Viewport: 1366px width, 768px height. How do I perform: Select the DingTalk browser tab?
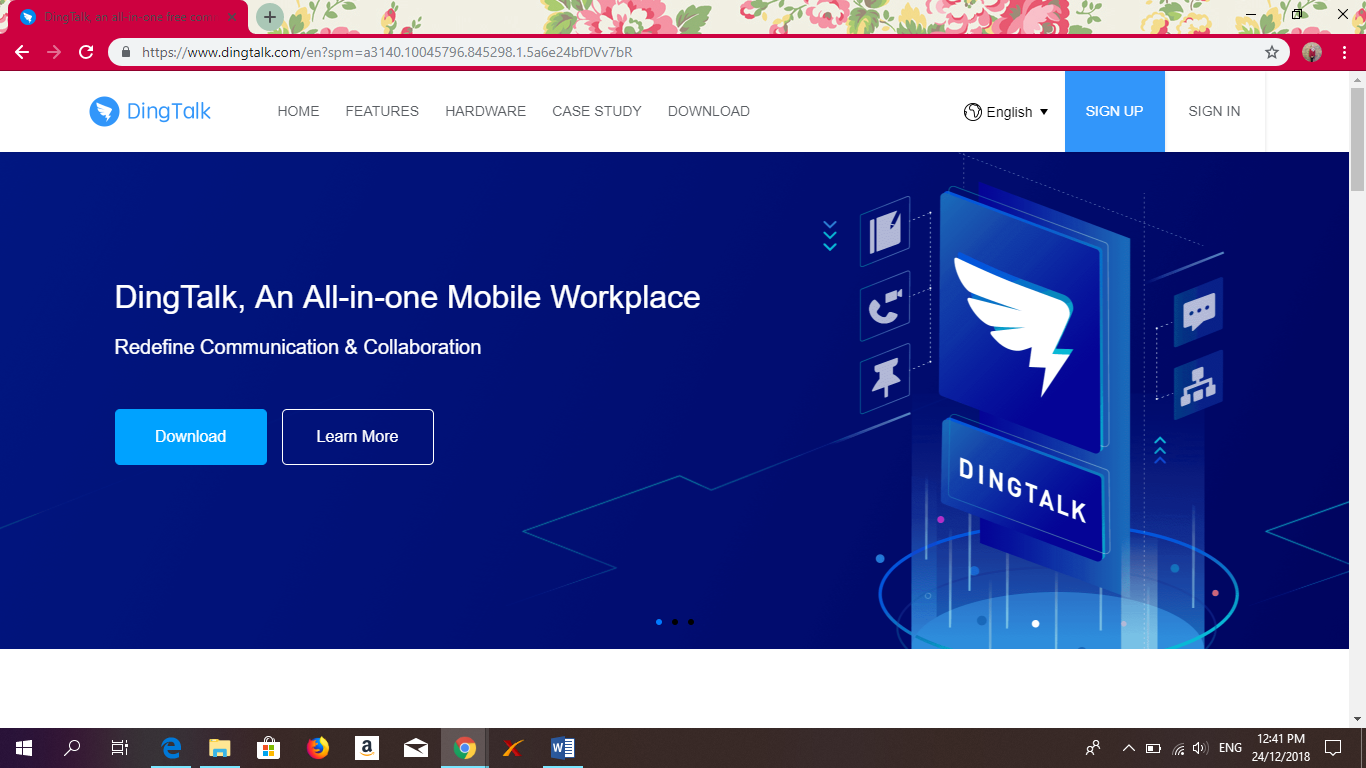tap(127, 18)
